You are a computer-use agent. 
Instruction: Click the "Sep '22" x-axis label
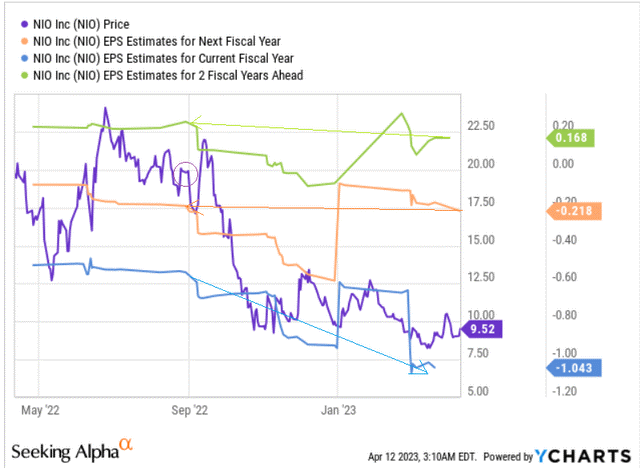tap(189, 410)
